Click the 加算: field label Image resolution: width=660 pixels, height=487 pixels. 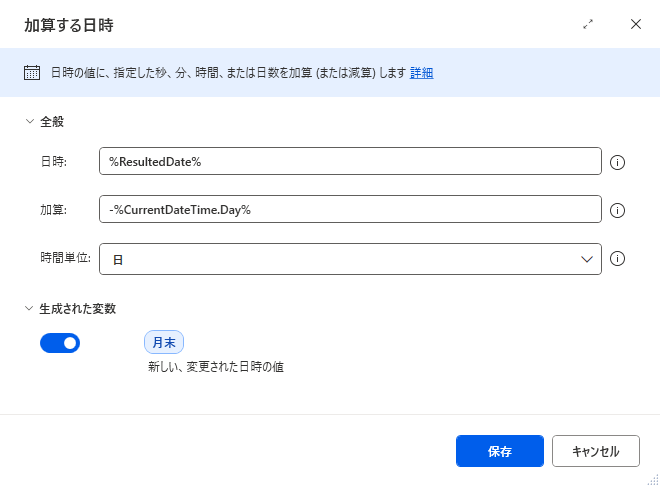coord(53,209)
